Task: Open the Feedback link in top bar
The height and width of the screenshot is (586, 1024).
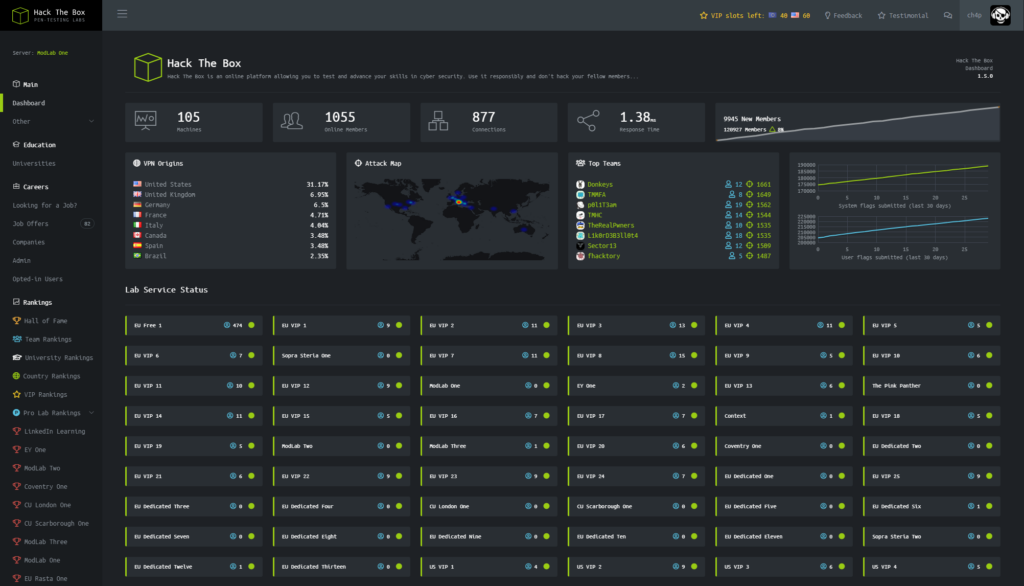Action: 843,15
